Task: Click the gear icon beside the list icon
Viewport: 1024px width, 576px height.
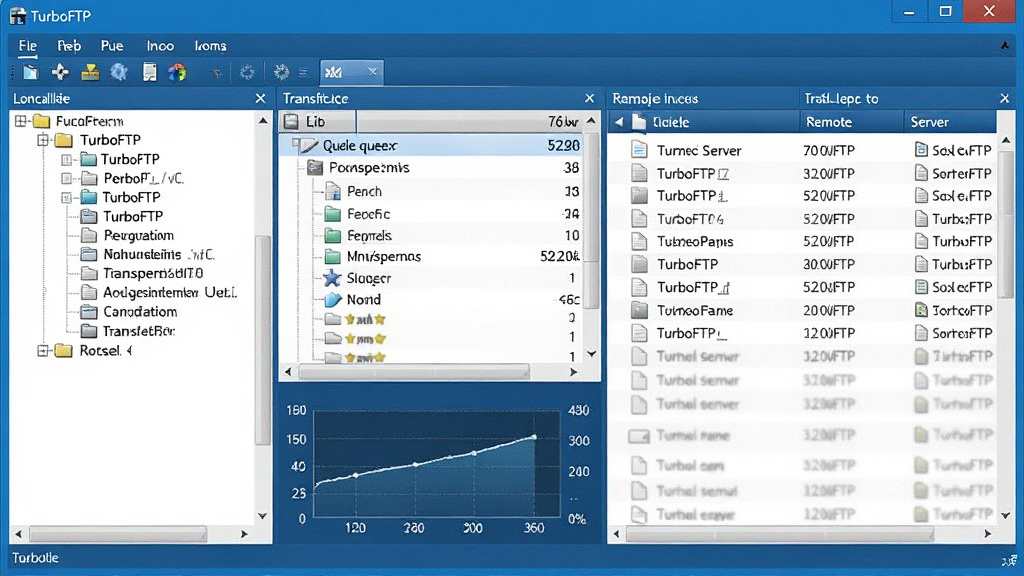Action: 281,72
